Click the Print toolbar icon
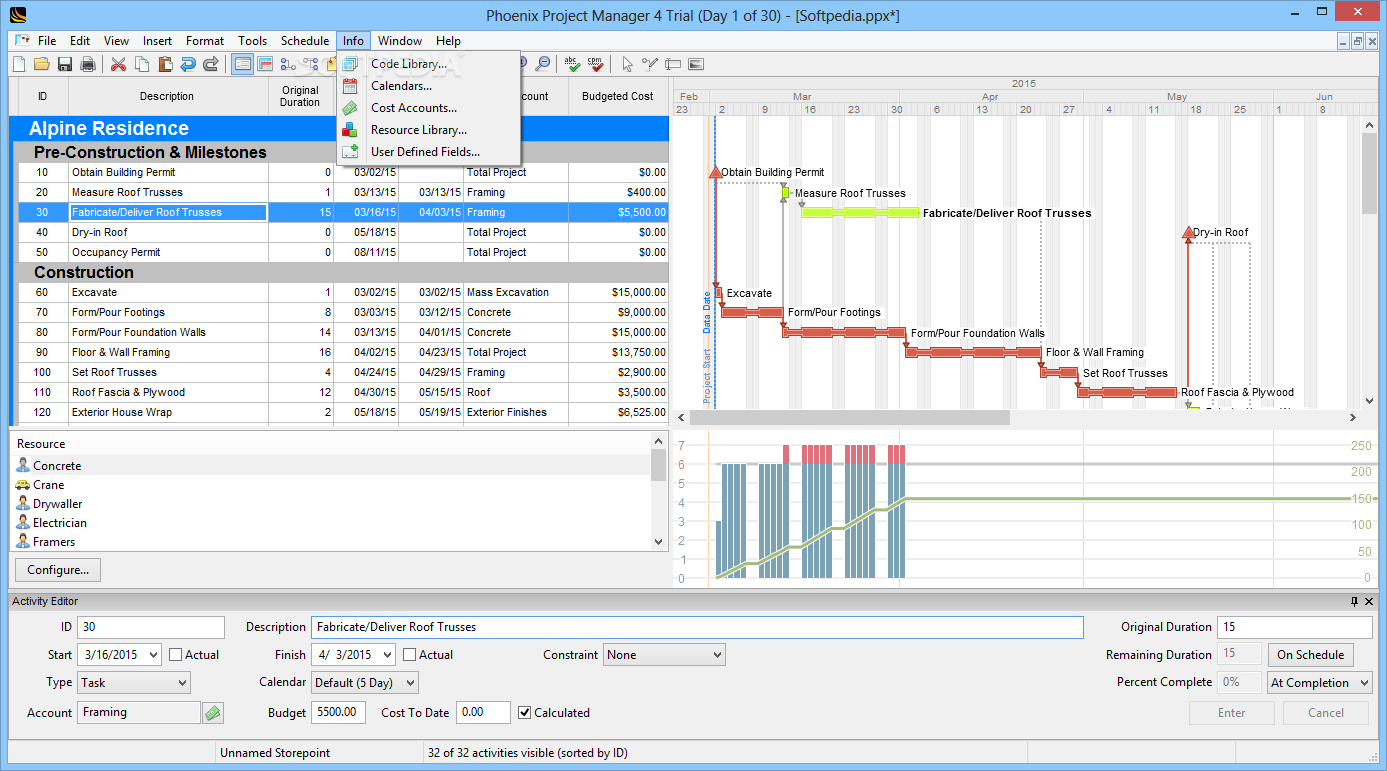This screenshot has height=771, width=1387. pyautogui.click(x=88, y=64)
